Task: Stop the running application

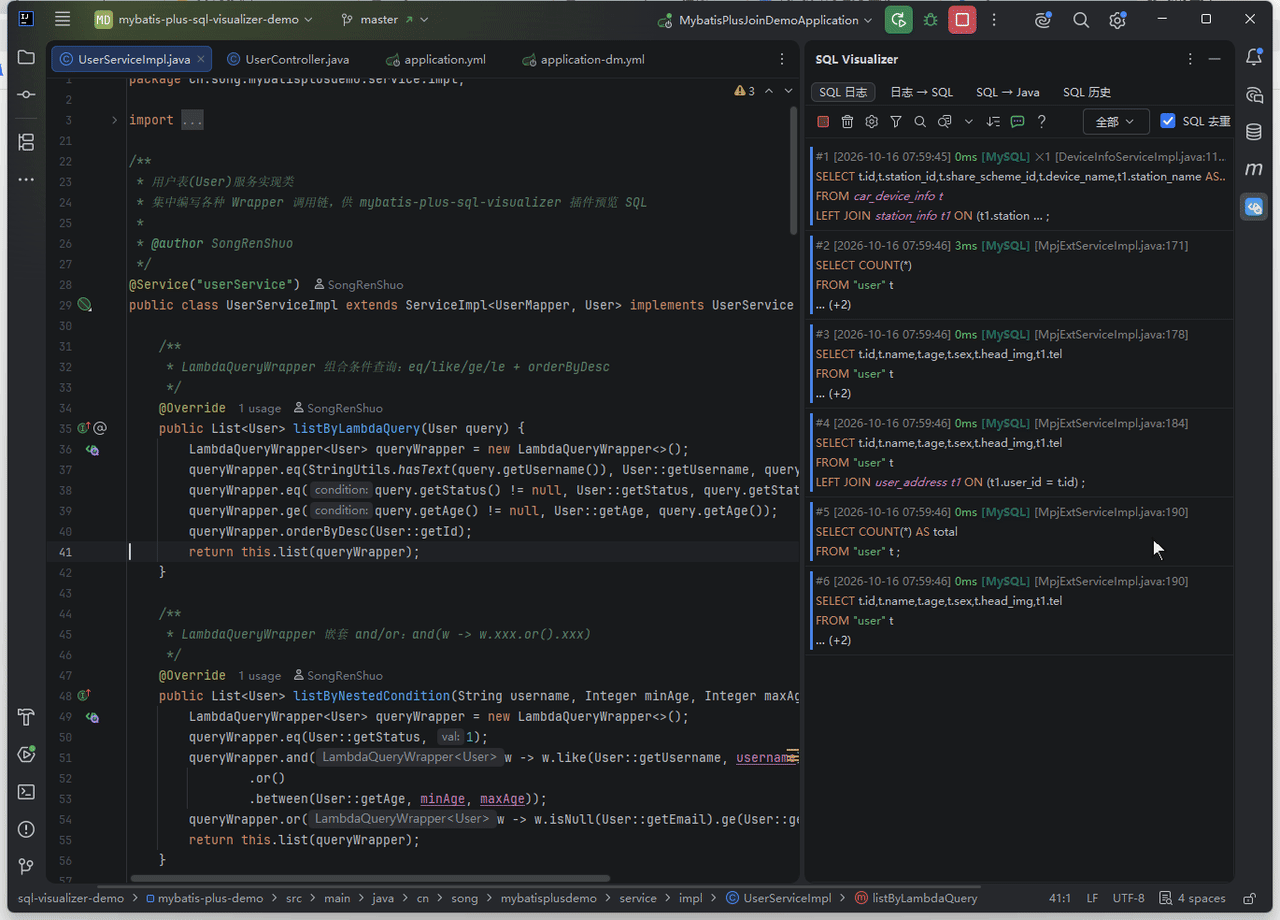Action: [962, 20]
